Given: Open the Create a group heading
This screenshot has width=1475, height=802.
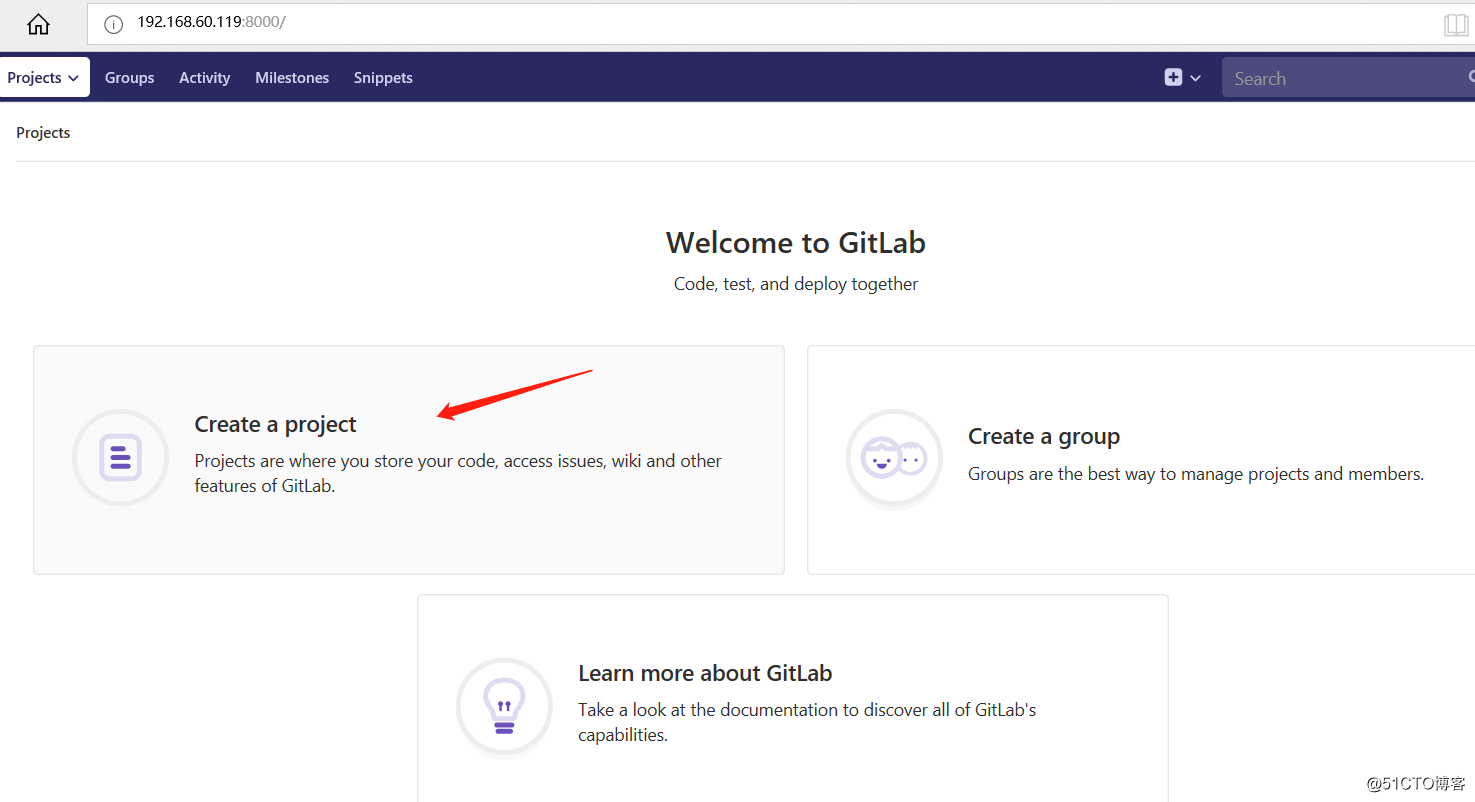Looking at the screenshot, I should tap(1044, 436).
